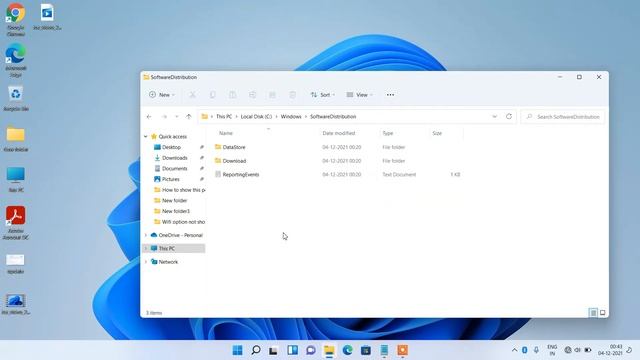This screenshot has height=360, width=640.
Task: Open the New item menu
Action: point(162,95)
